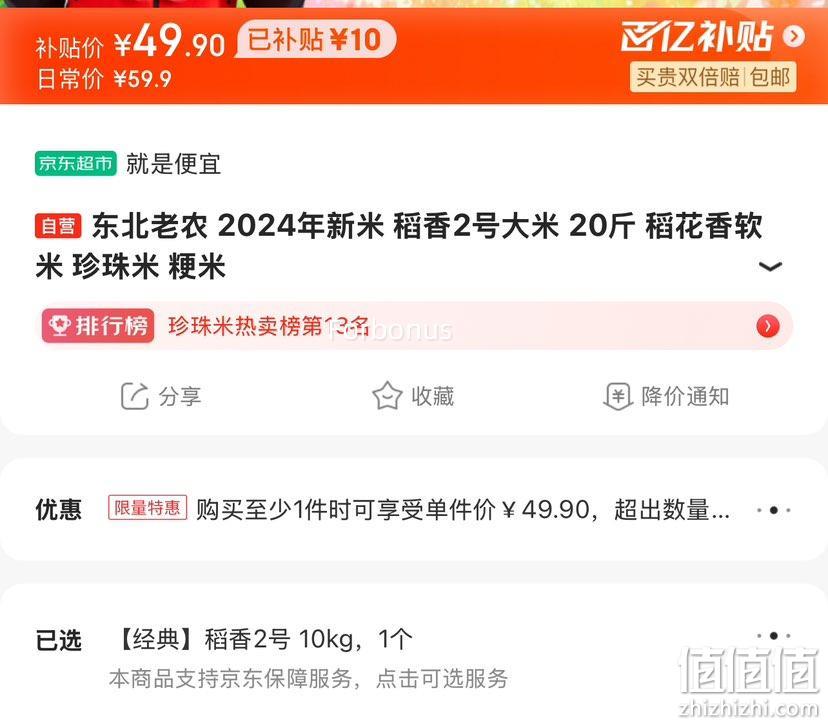Tap the 分享 label
This screenshot has width=828, height=726.
[x=180, y=396]
